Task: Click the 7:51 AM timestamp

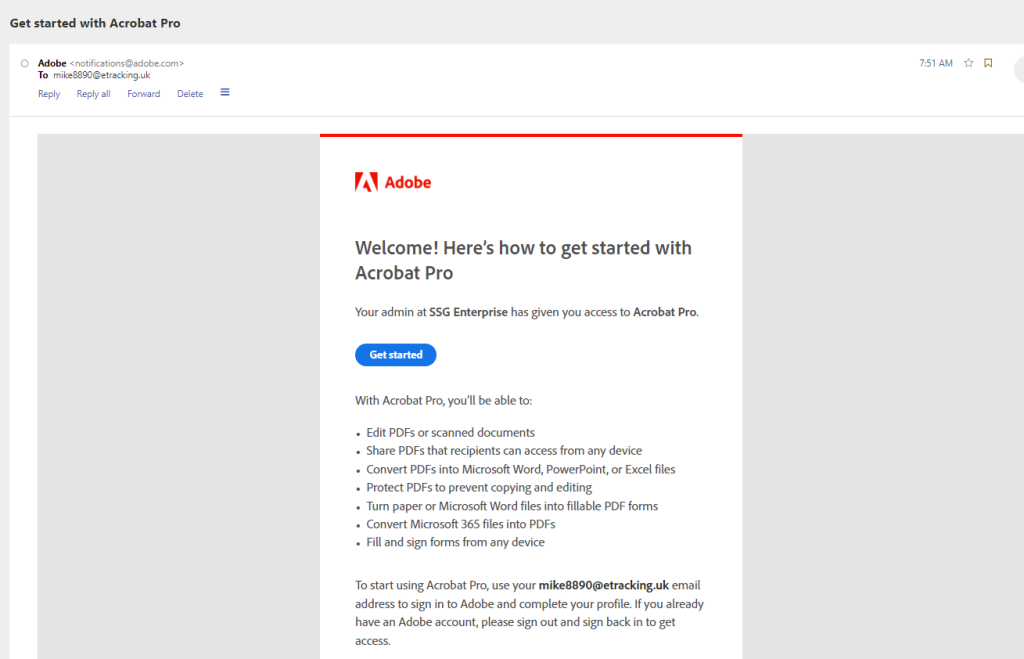Action: (x=936, y=63)
